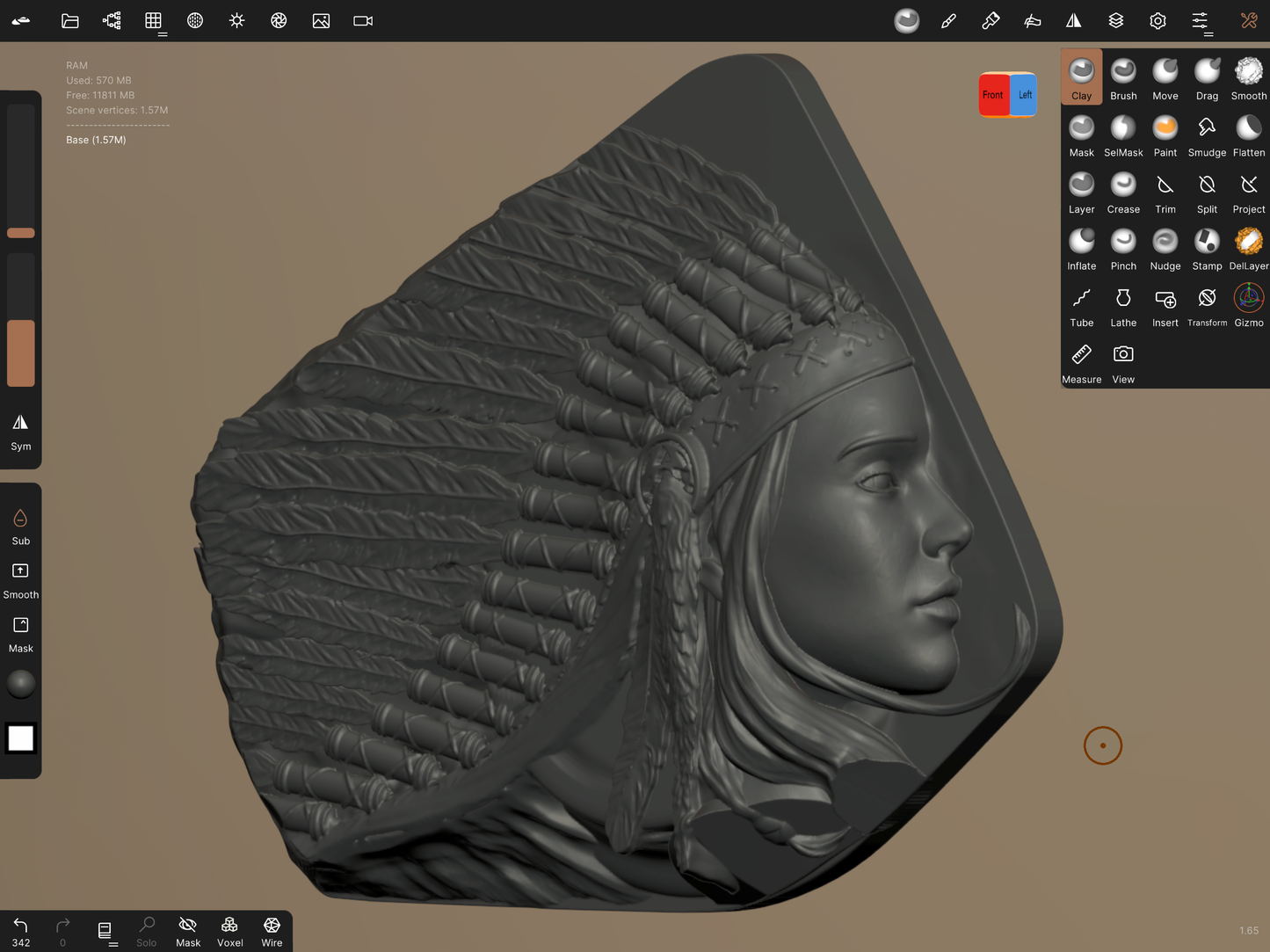
Task: Toggle the Tools wrench panel
Action: coord(1249,21)
